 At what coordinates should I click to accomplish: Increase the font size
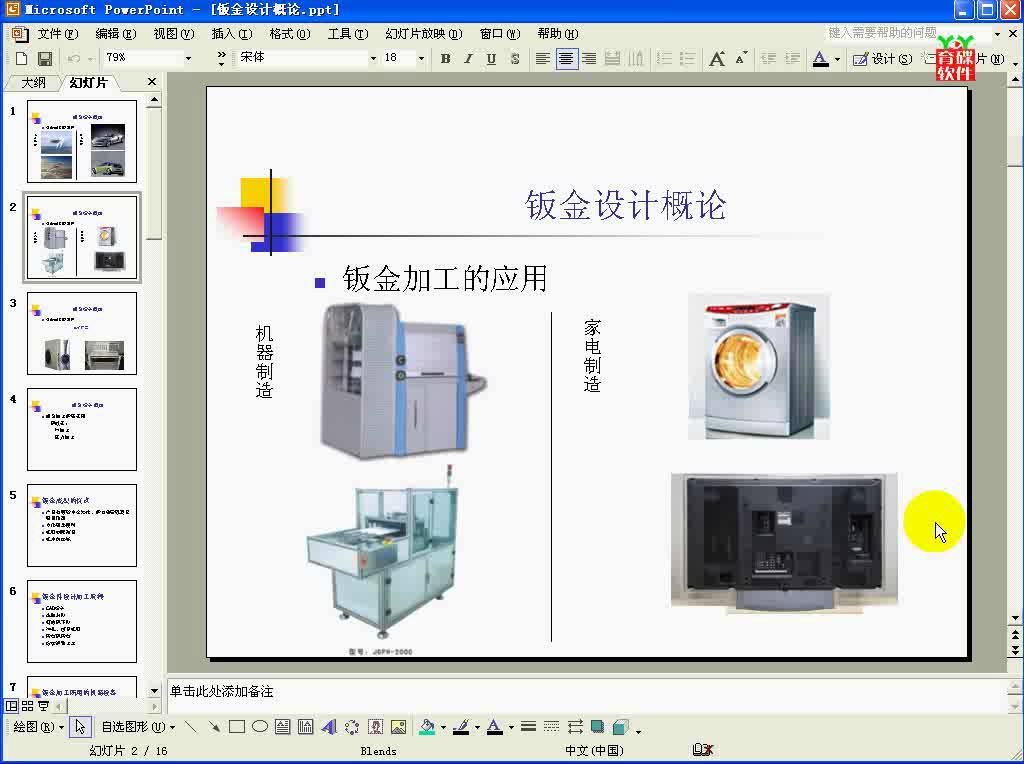[x=716, y=59]
